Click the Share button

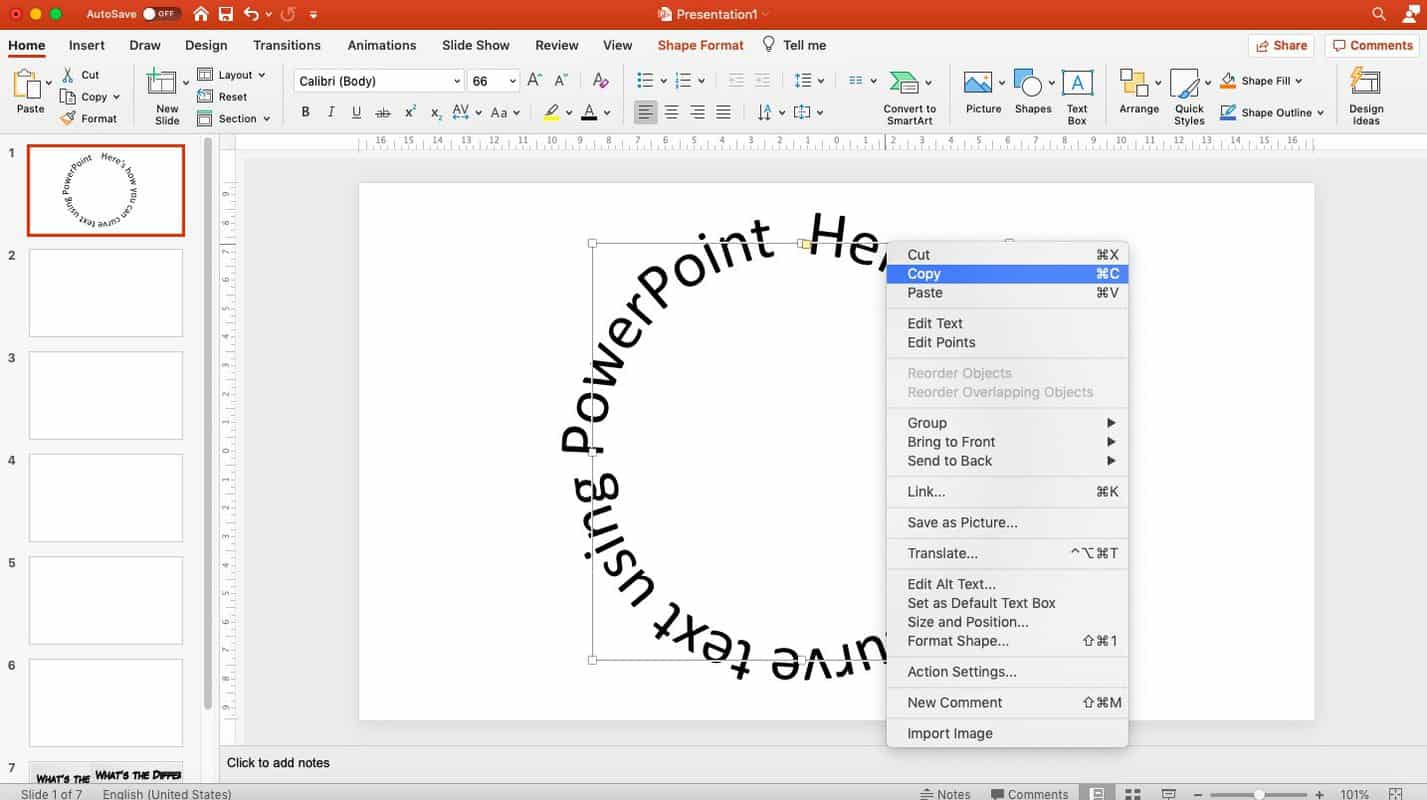coord(1281,45)
